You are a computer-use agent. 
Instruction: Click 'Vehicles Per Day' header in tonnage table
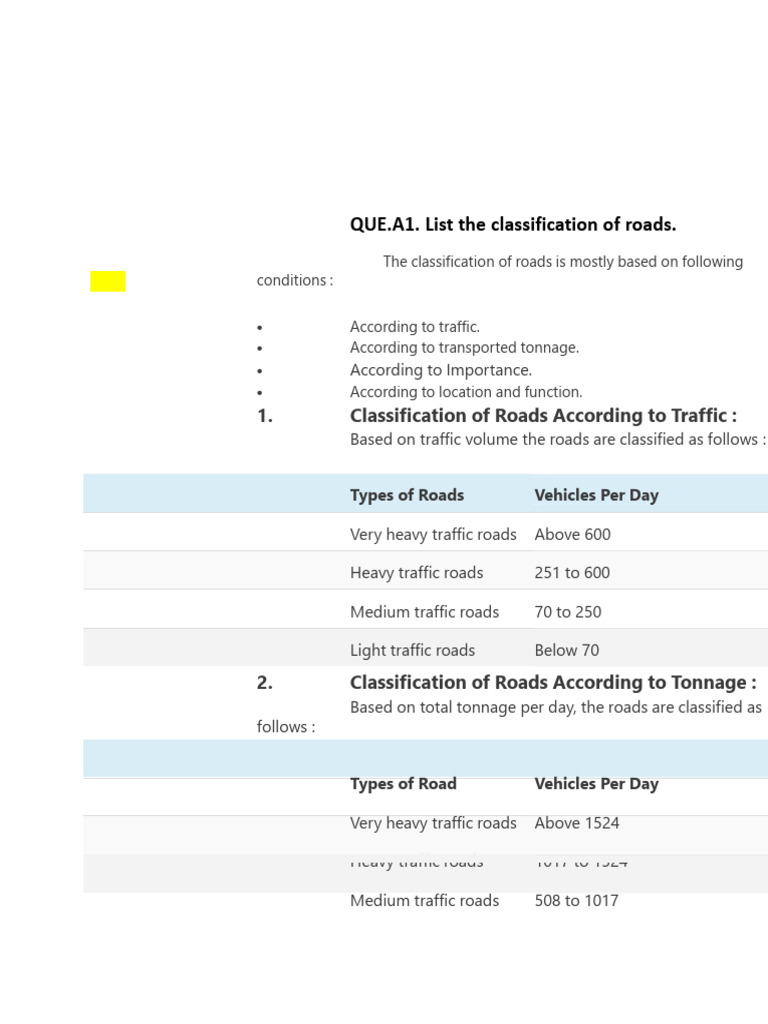click(x=596, y=784)
